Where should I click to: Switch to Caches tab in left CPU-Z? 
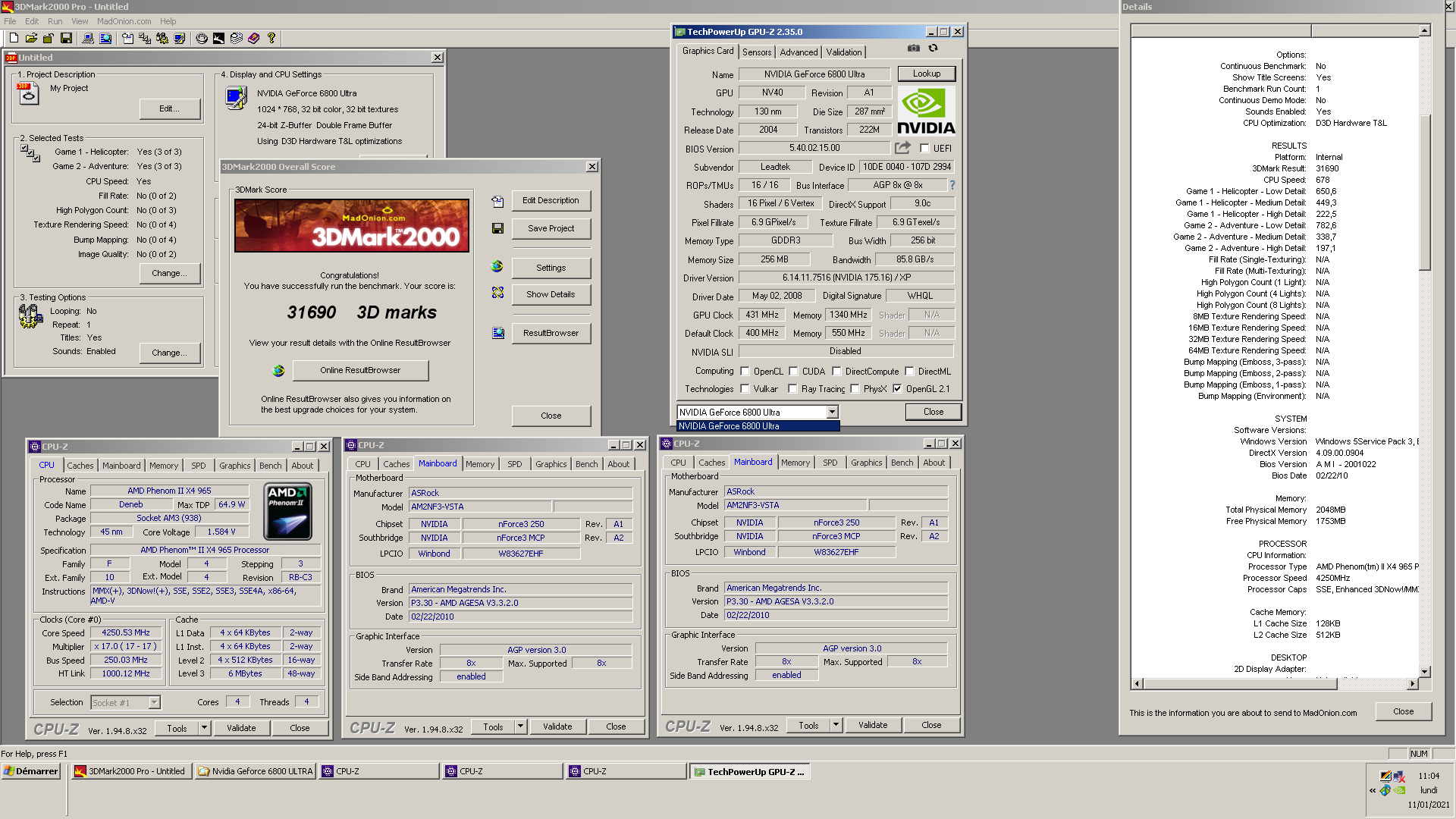tap(80, 466)
